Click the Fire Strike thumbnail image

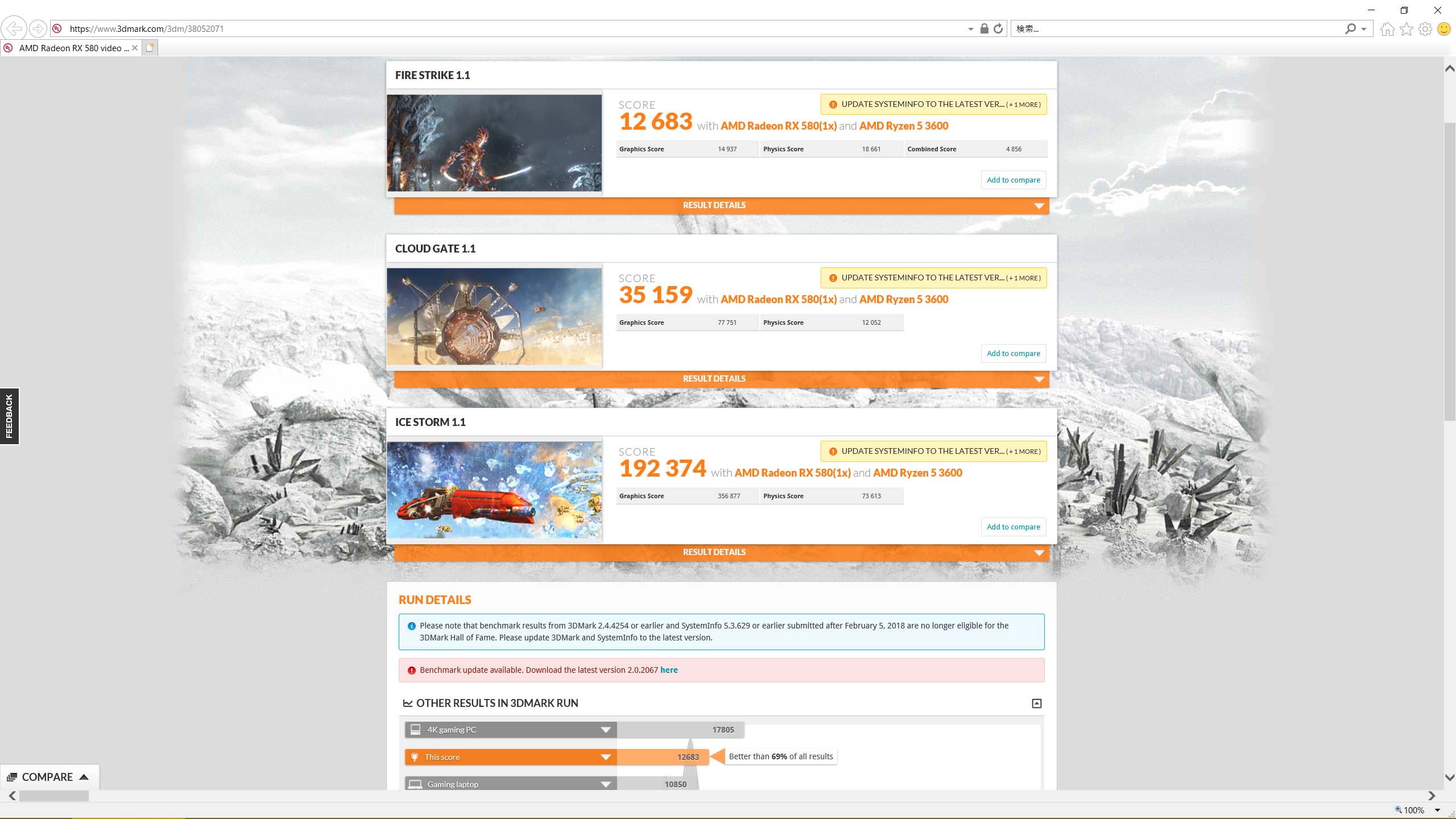coord(494,143)
